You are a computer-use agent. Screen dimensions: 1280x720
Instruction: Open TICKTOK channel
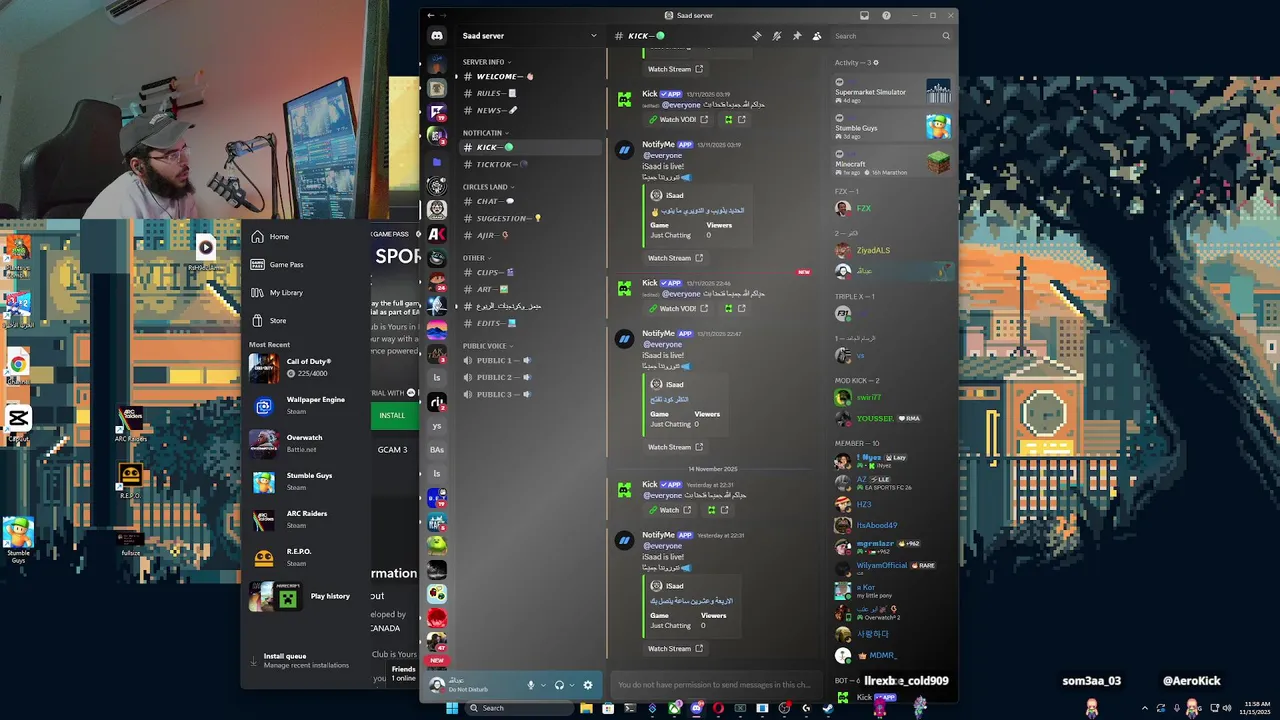[x=530, y=164]
